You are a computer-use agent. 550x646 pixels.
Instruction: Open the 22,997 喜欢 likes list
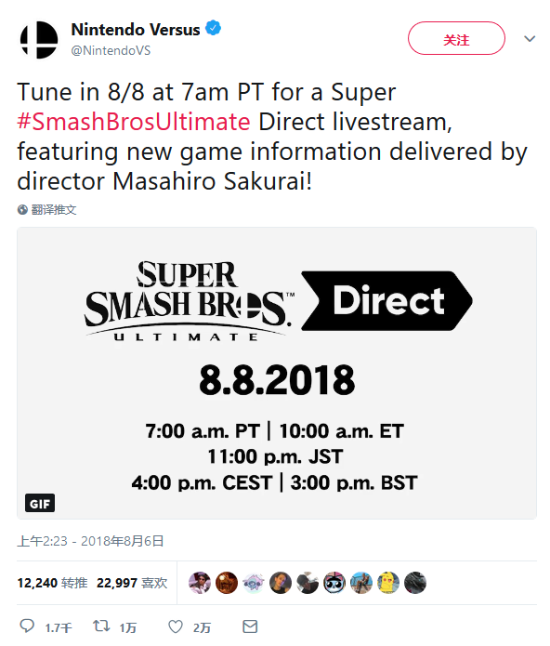coord(132,583)
